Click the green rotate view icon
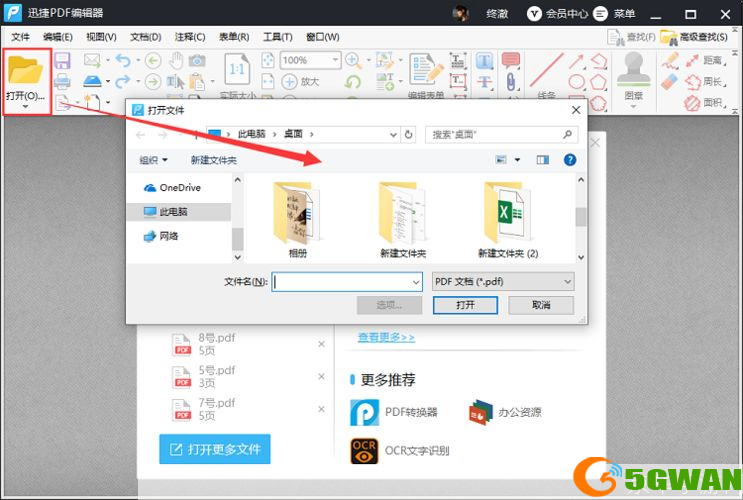743x500 pixels. click(352, 82)
